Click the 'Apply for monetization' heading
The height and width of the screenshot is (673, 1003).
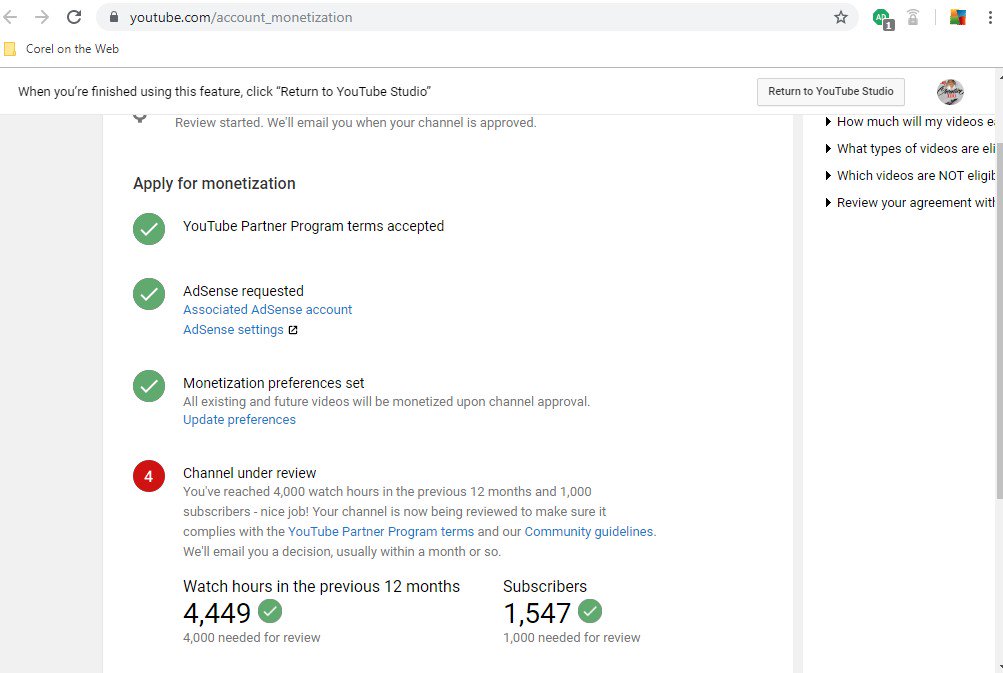coord(214,184)
